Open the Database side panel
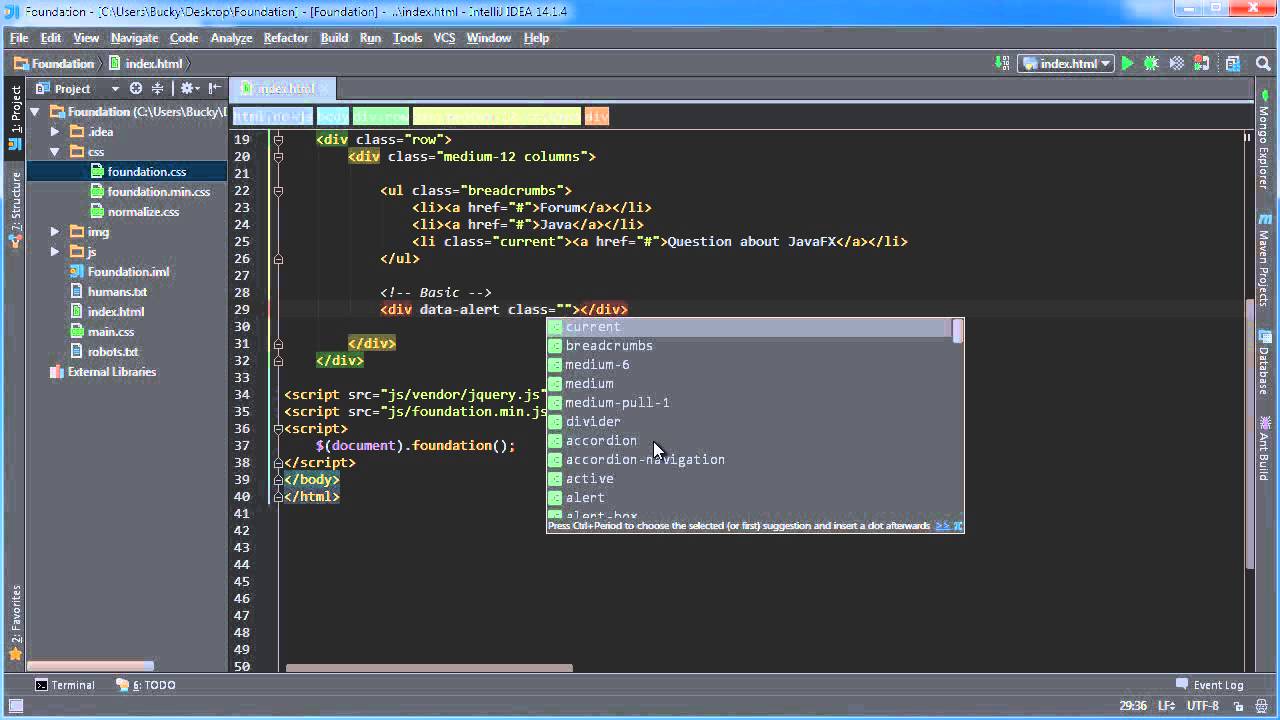The height and width of the screenshot is (720, 1280). click(x=1264, y=364)
